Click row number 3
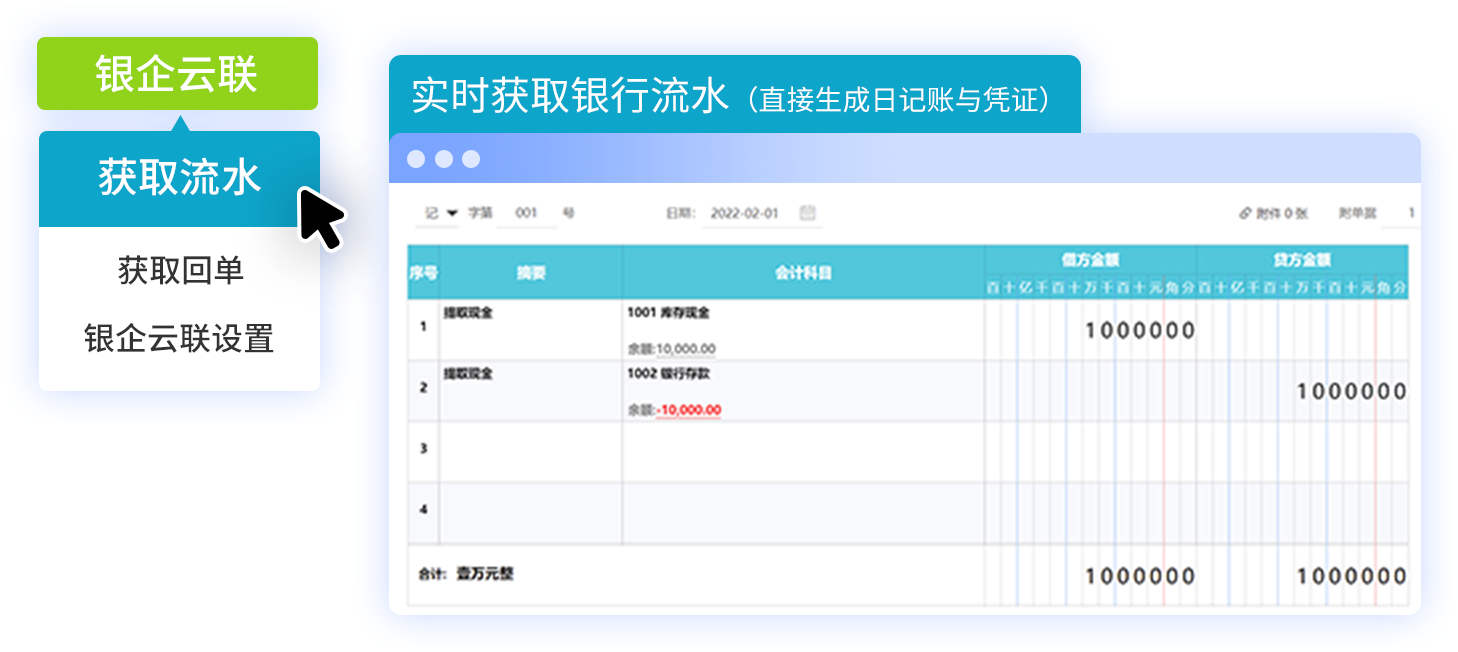 tap(423, 449)
